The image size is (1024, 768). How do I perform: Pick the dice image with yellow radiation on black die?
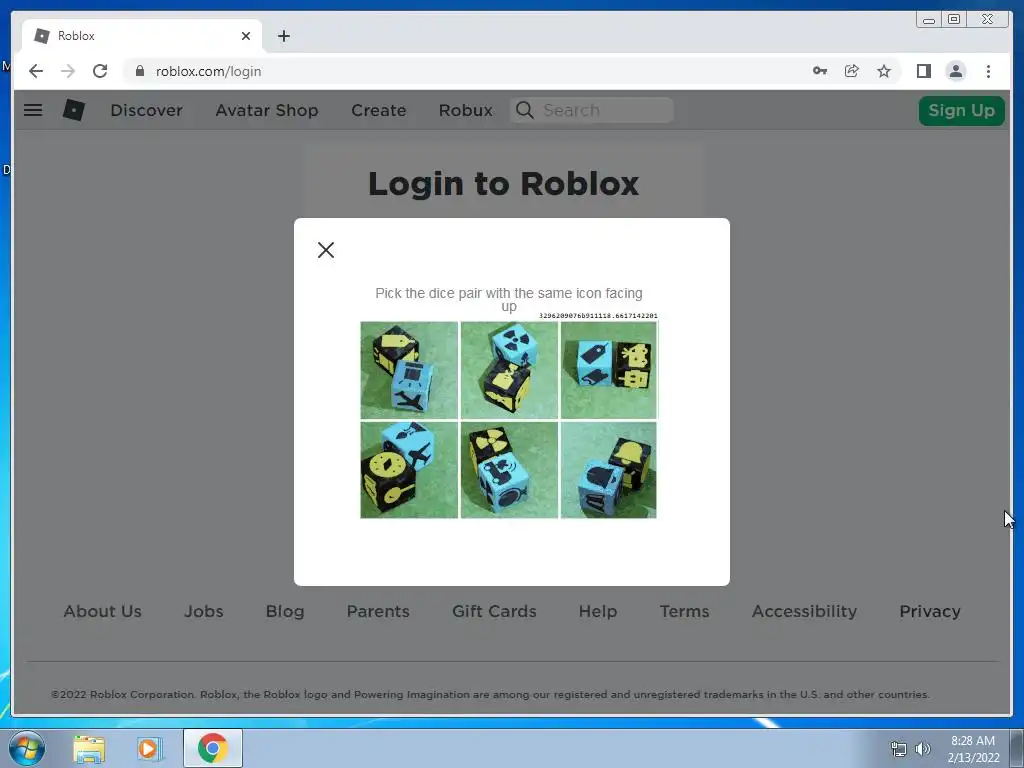tap(509, 470)
